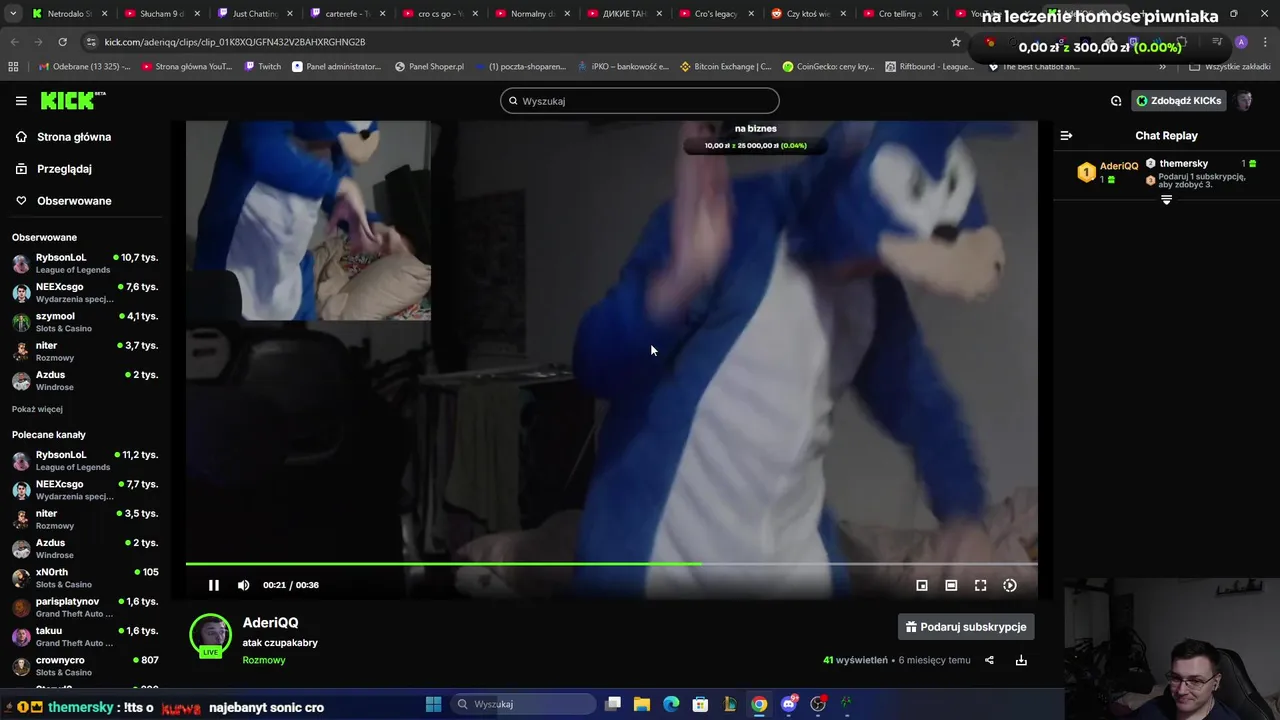The width and height of the screenshot is (1280, 720).
Task: Switch to the Netrodalo browser tab
Action: pos(70,14)
